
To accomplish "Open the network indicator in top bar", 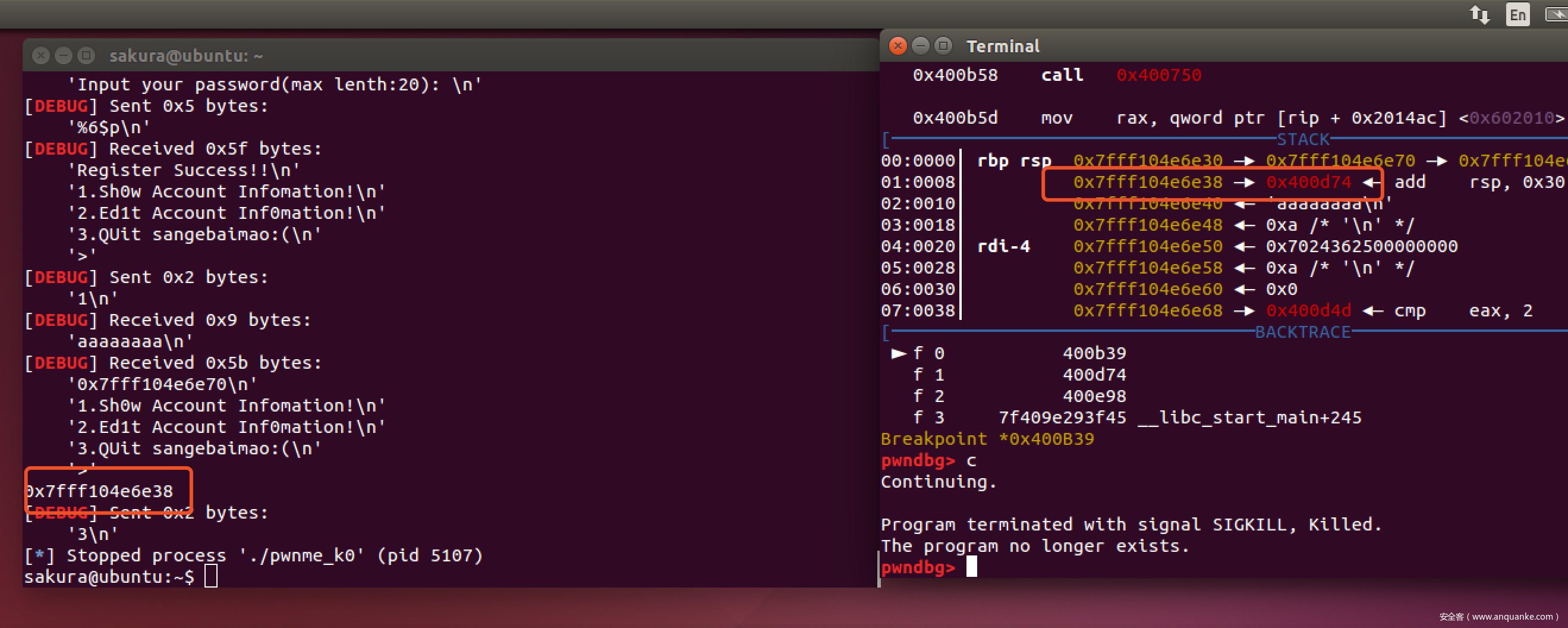I will [x=1480, y=14].
